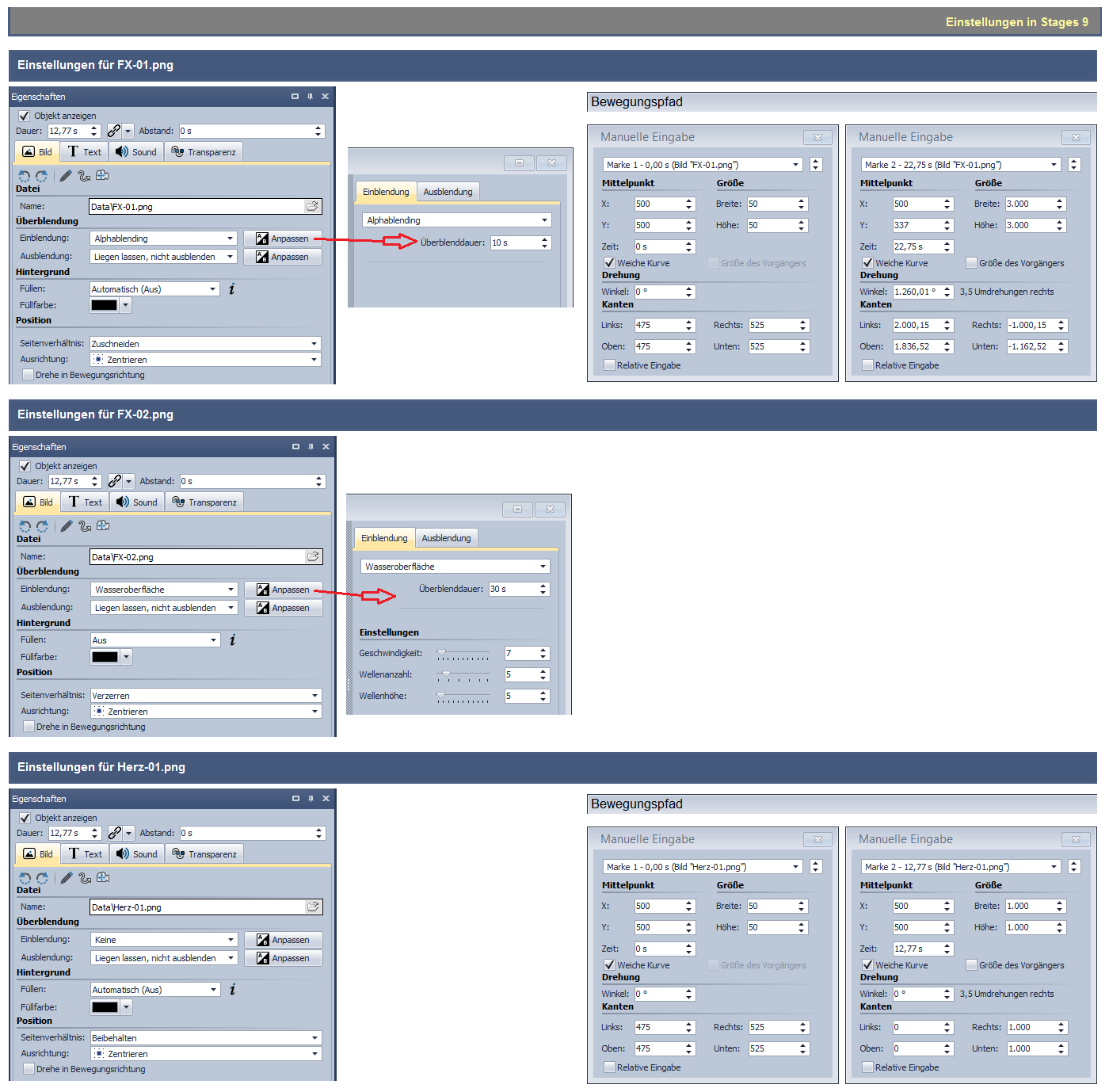Enable 'Drehe in Bewegungsrichtung' in Herz-01 panel
The image size is (1109, 1092).
point(29,1069)
